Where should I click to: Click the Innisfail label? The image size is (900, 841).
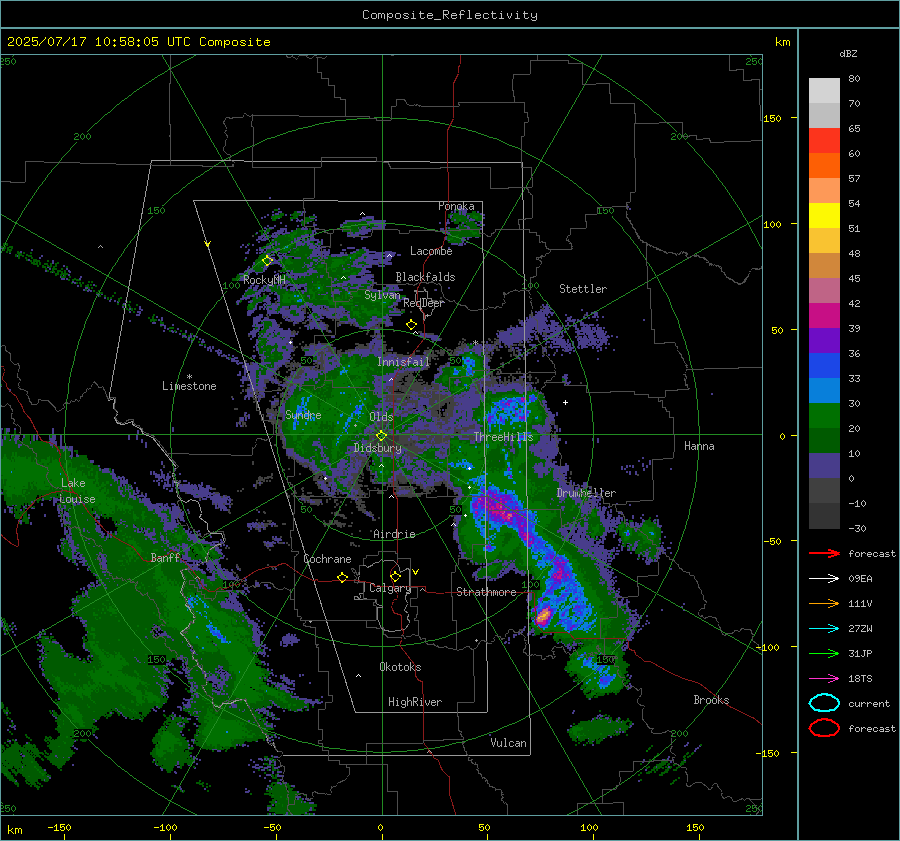point(404,362)
